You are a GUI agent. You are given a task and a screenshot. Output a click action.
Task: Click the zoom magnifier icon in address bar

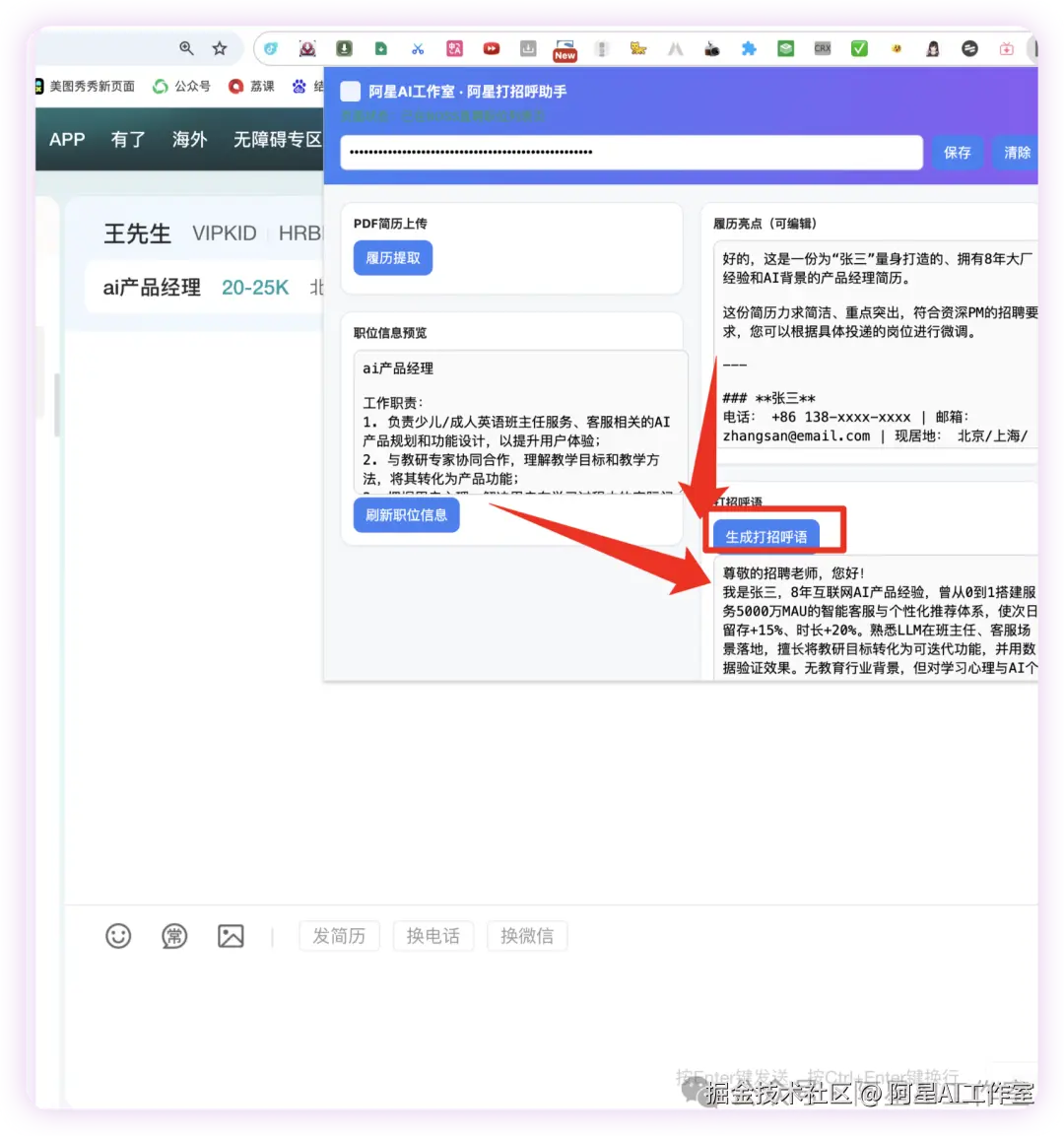pyautogui.click(x=186, y=47)
